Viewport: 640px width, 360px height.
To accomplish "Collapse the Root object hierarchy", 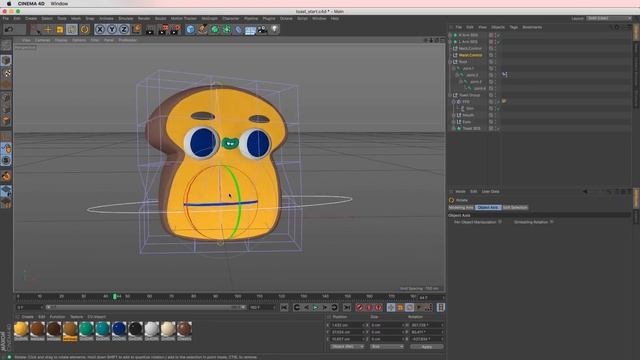I will click(450, 62).
